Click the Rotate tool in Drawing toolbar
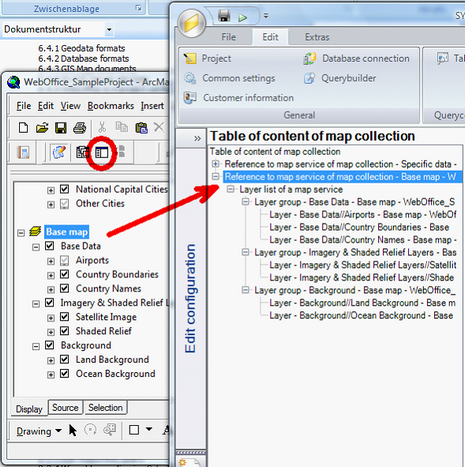The width and height of the screenshot is (465, 467). tap(90, 430)
